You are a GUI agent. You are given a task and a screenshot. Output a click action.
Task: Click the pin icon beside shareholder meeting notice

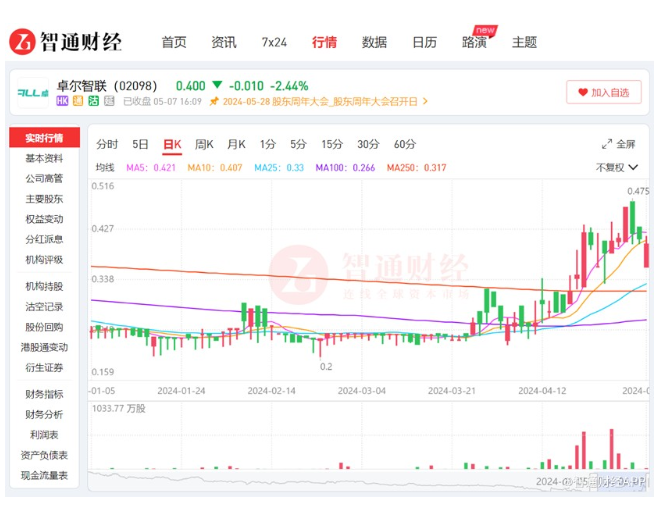214,101
